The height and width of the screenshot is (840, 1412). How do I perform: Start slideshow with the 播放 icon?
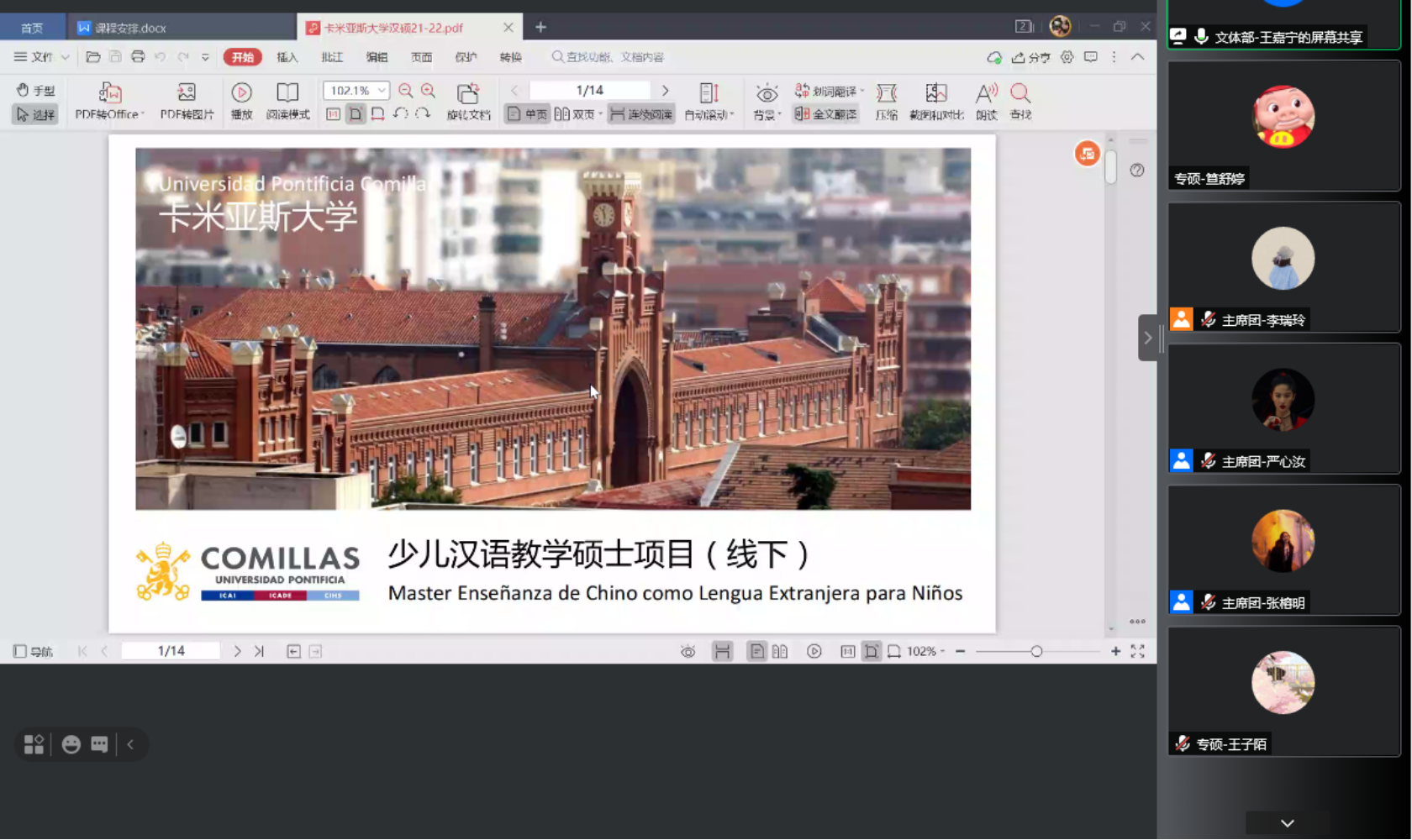[x=241, y=92]
